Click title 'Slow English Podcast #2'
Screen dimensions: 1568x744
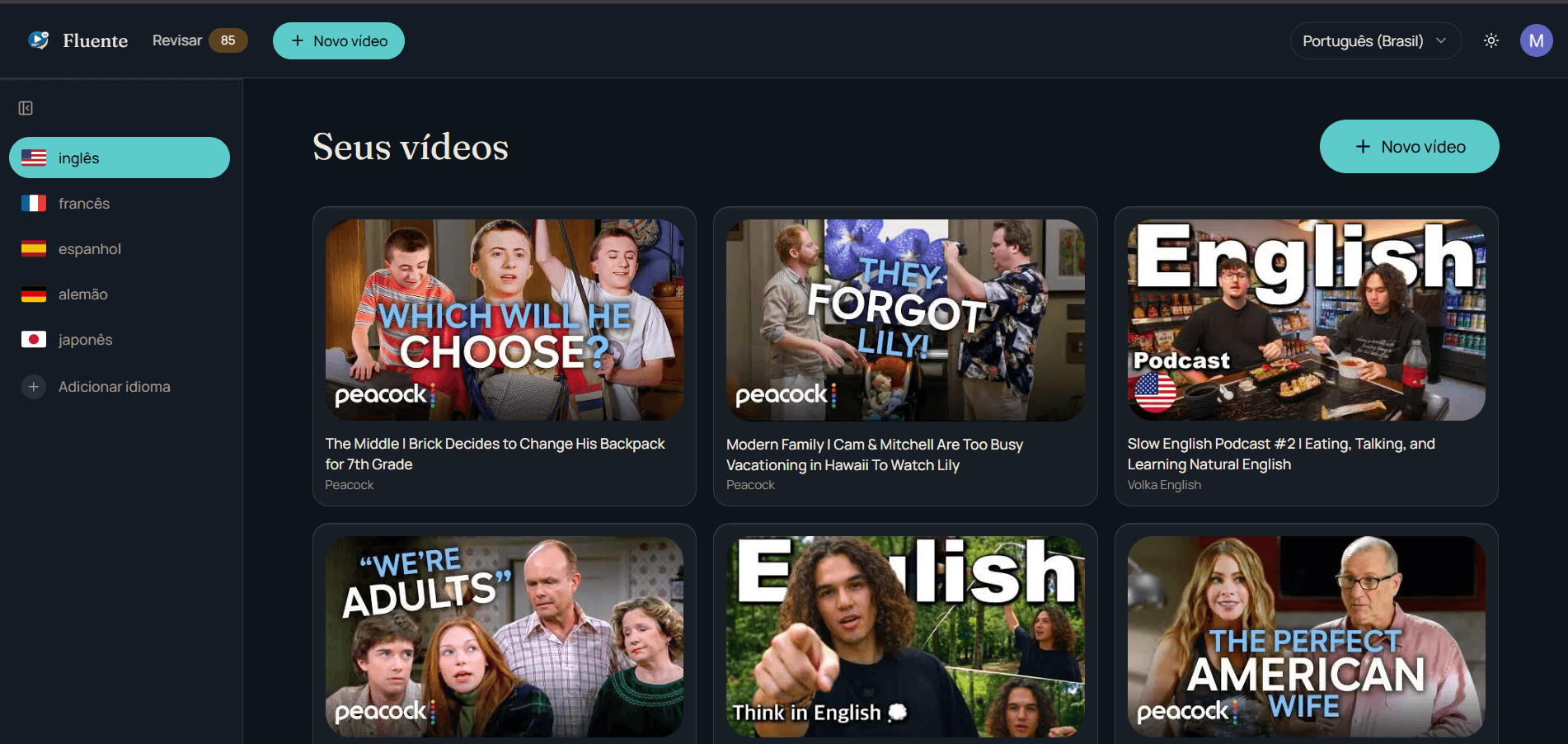(1281, 454)
